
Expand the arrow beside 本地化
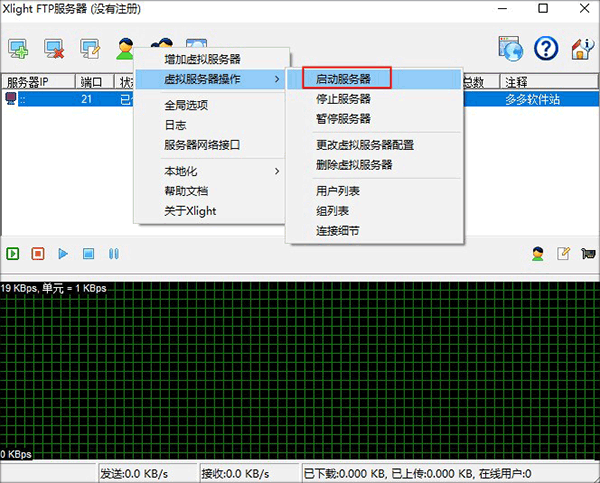(x=277, y=171)
